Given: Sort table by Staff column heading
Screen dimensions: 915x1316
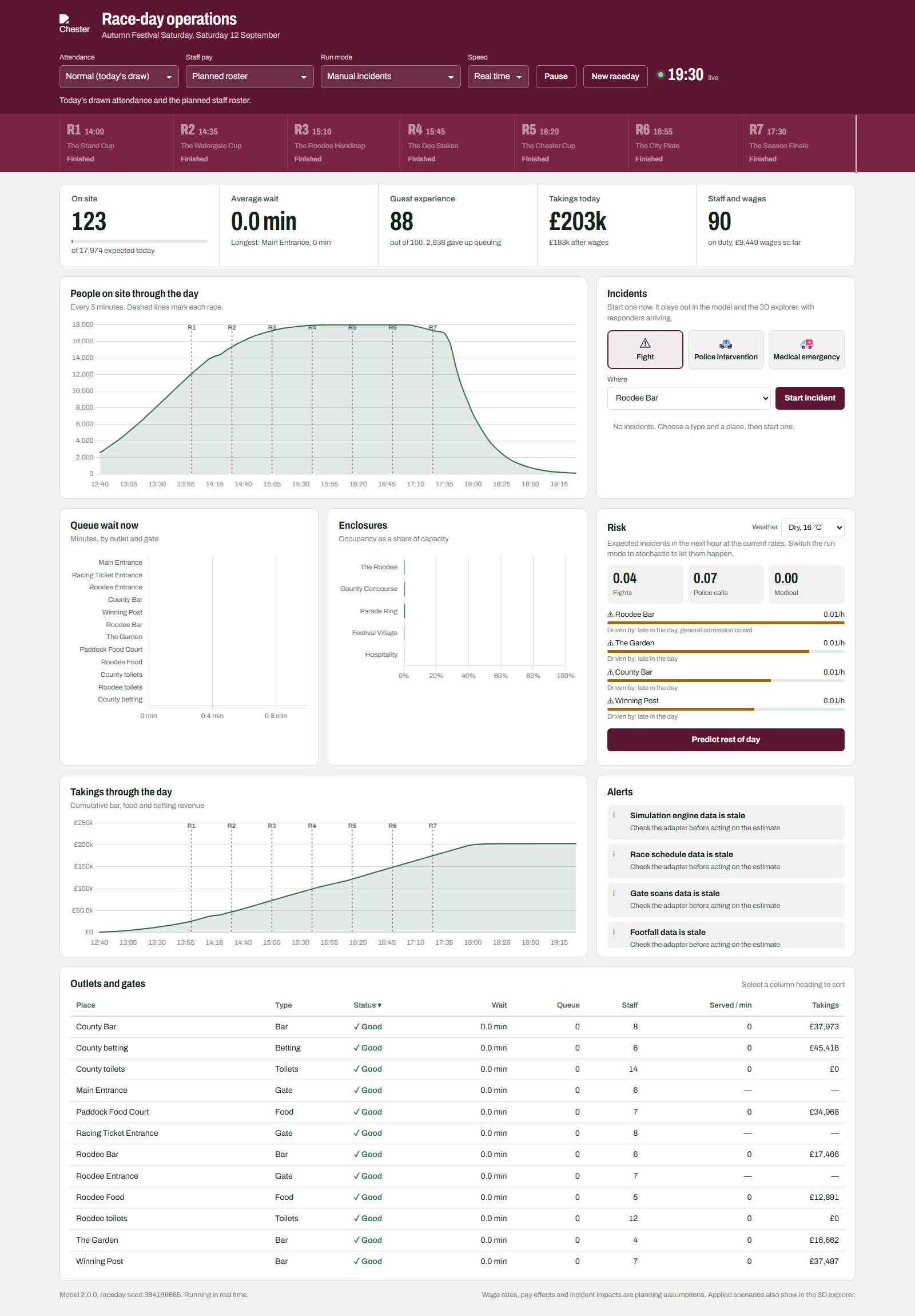Looking at the screenshot, I should click(630, 1005).
